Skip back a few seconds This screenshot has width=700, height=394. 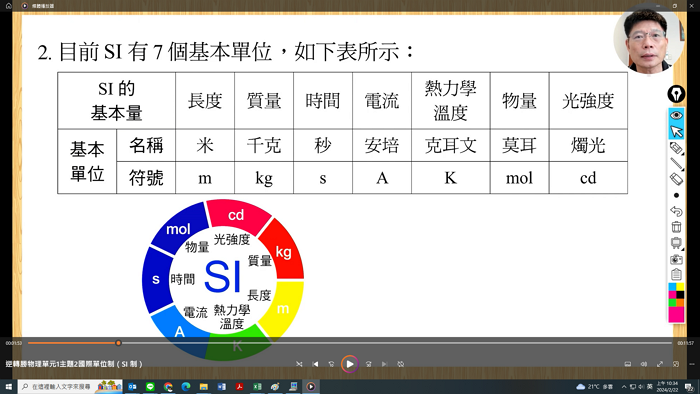coord(331,364)
